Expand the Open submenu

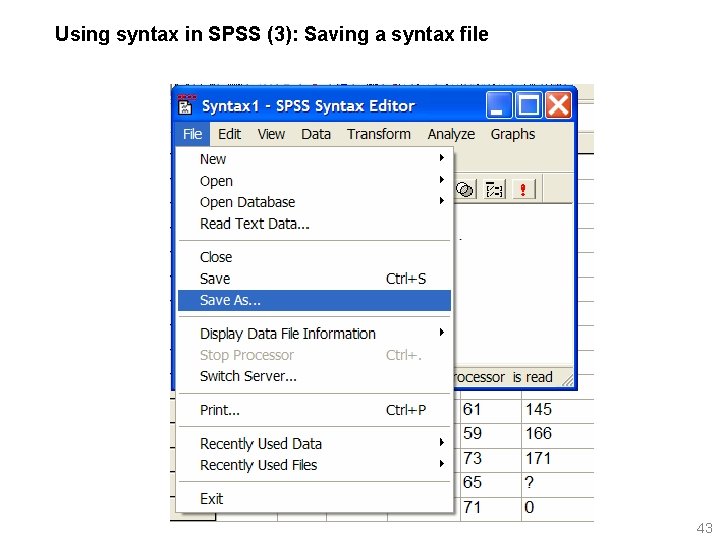[315, 180]
